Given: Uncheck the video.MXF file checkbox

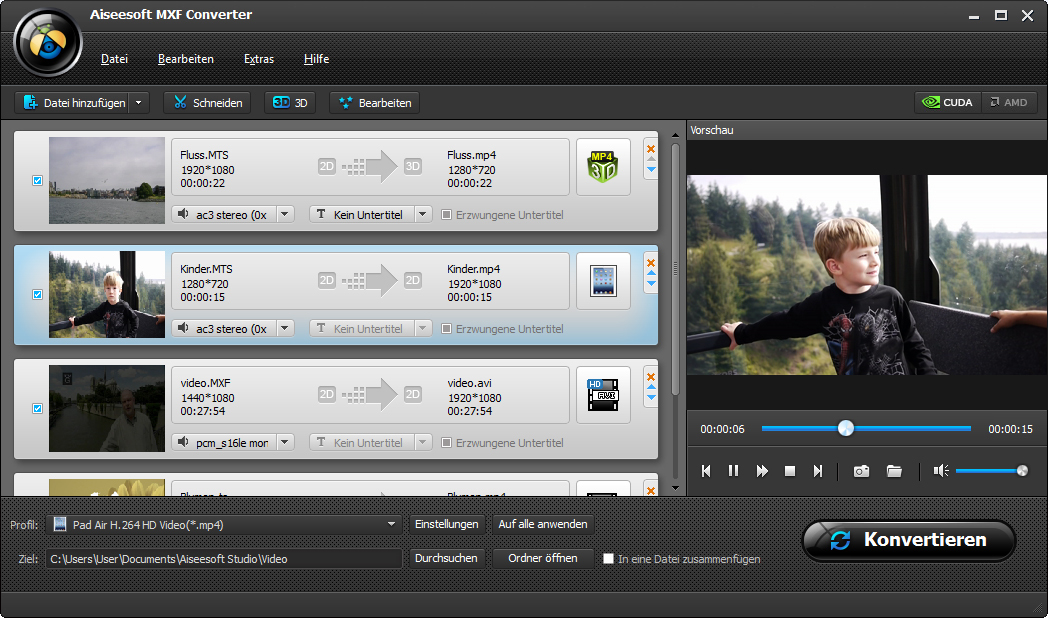Looking at the screenshot, I should tap(37, 408).
